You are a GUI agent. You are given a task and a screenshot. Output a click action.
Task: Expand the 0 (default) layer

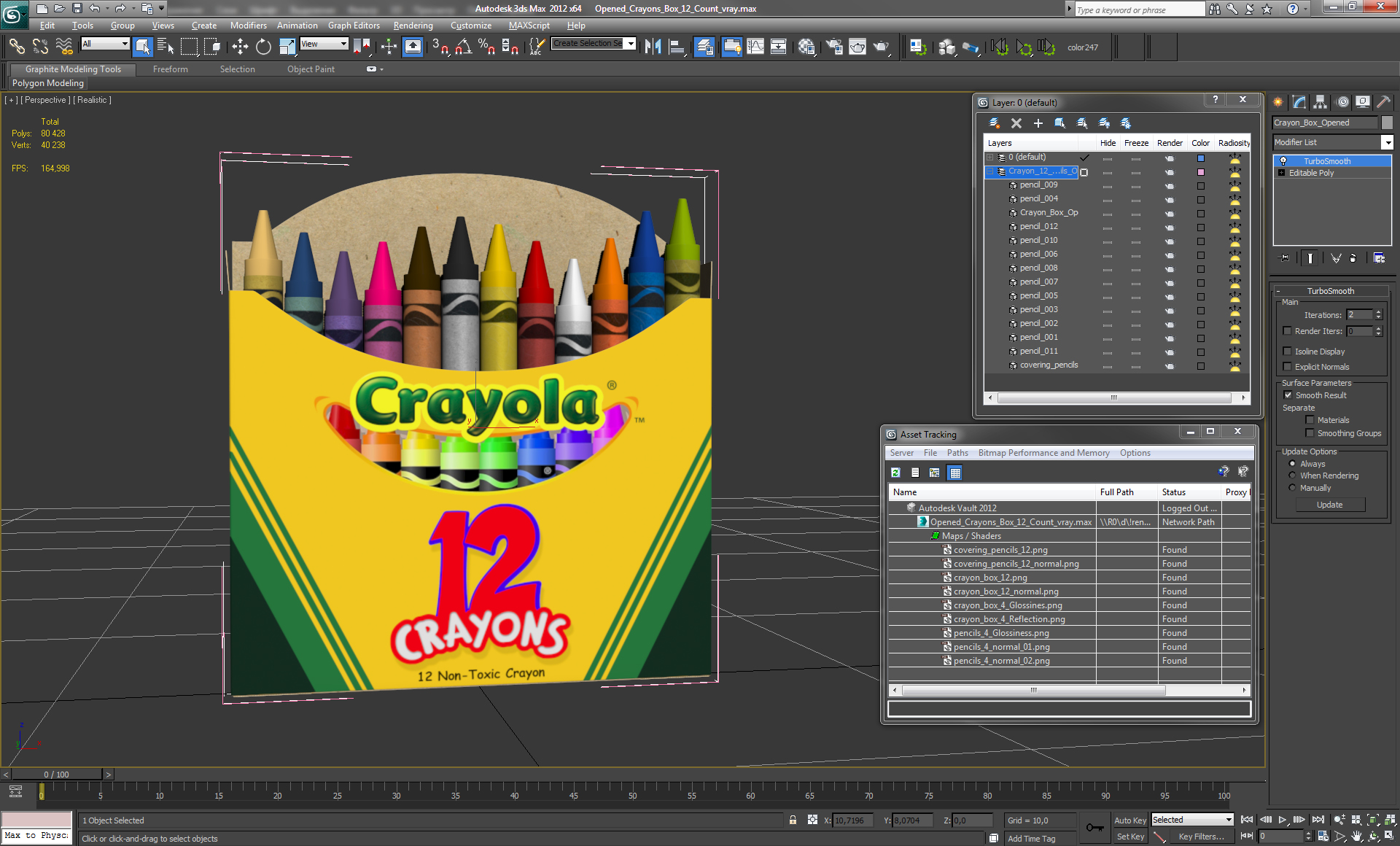[x=990, y=158]
